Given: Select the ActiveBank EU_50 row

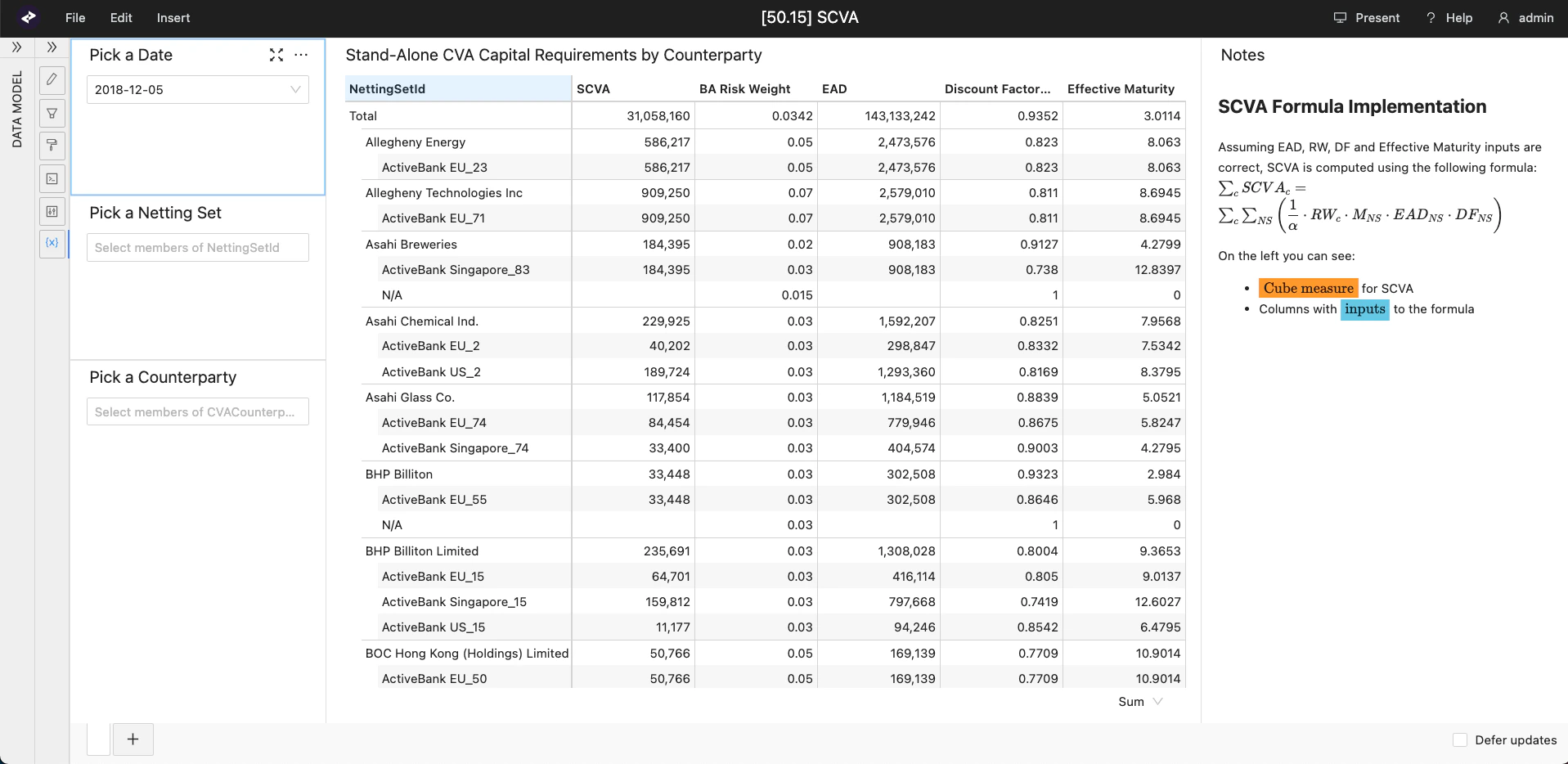Looking at the screenshot, I should (x=434, y=679).
